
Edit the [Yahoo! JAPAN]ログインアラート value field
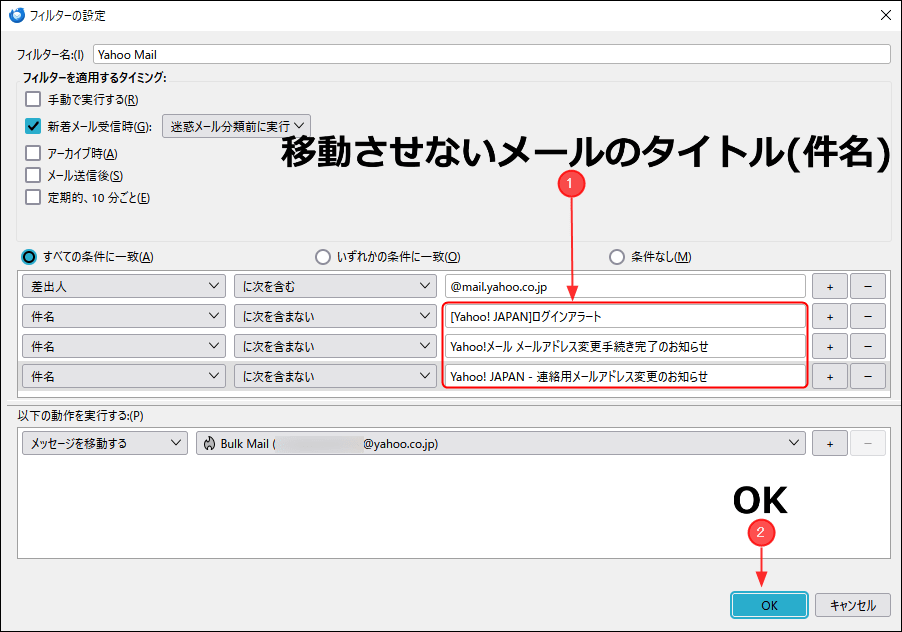(x=625, y=316)
